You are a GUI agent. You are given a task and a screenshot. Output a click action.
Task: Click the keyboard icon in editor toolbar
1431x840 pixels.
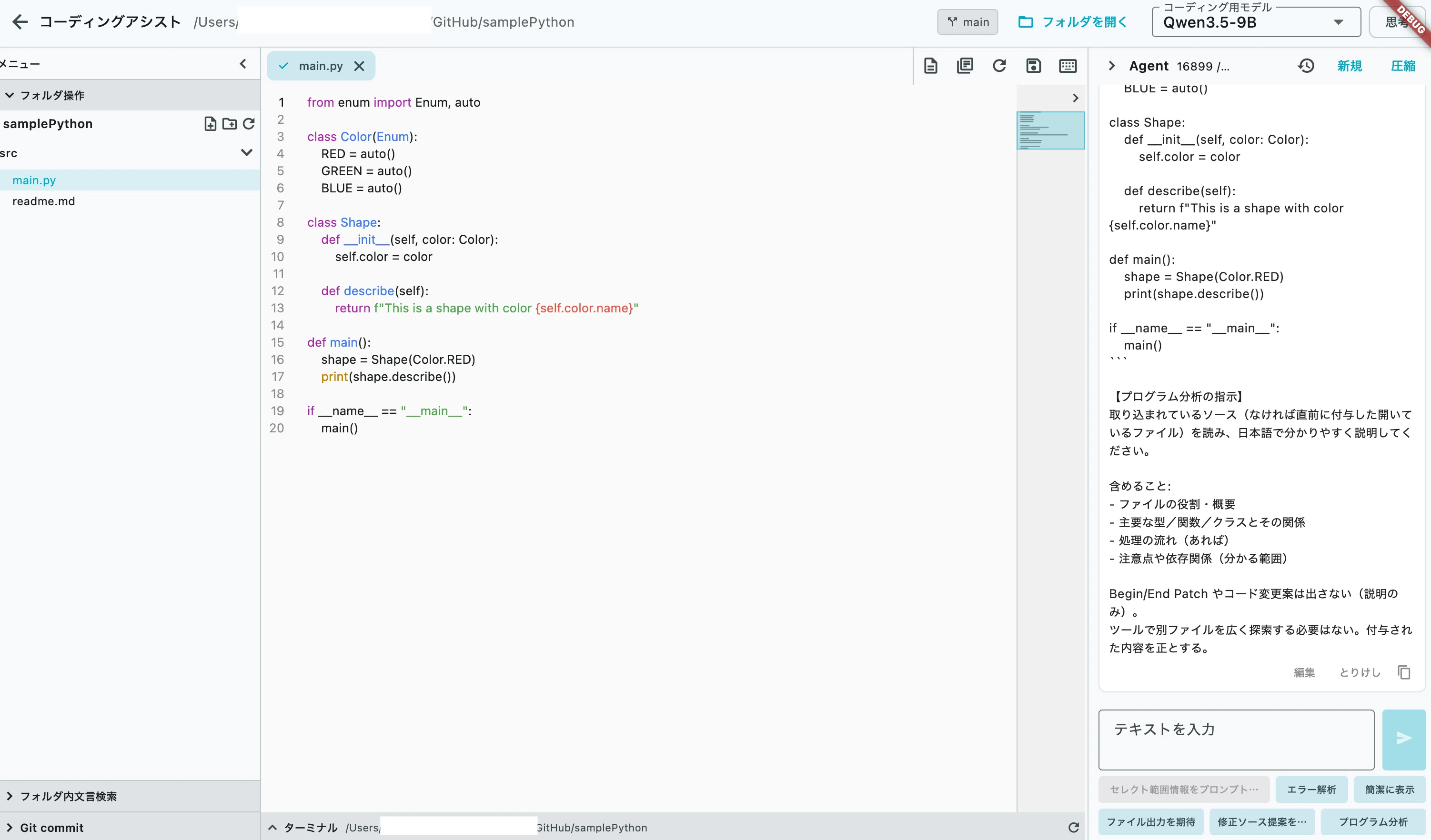[1068, 66]
